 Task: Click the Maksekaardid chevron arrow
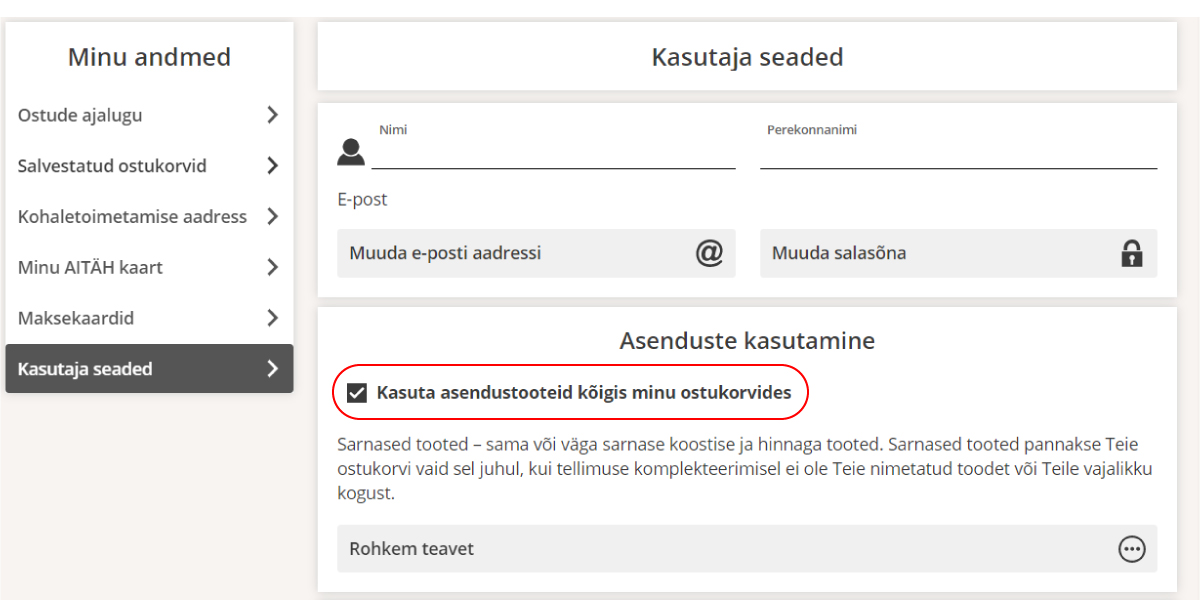(272, 318)
